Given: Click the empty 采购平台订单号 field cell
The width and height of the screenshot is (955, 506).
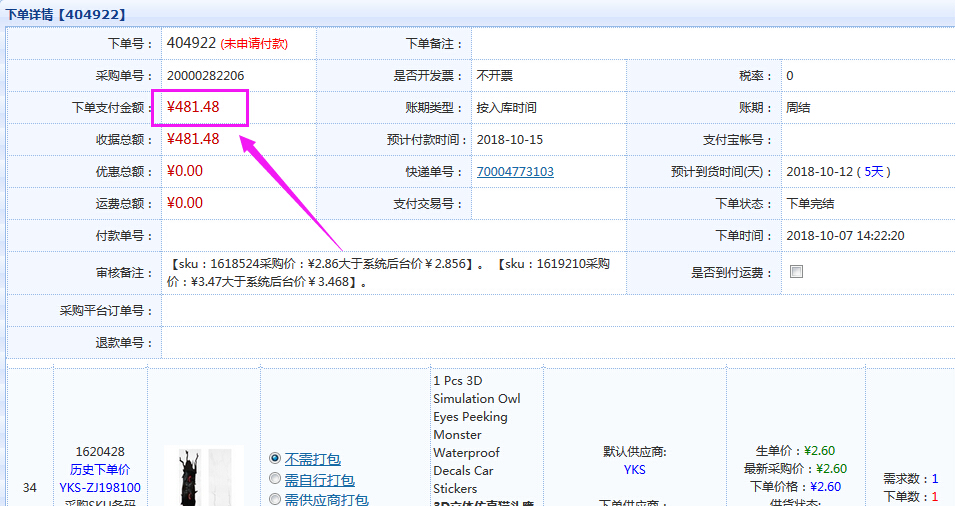Looking at the screenshot, I should [558, 311].
